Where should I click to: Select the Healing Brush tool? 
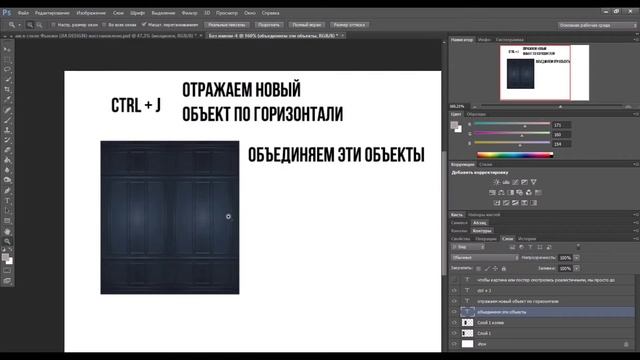point(7,110)
